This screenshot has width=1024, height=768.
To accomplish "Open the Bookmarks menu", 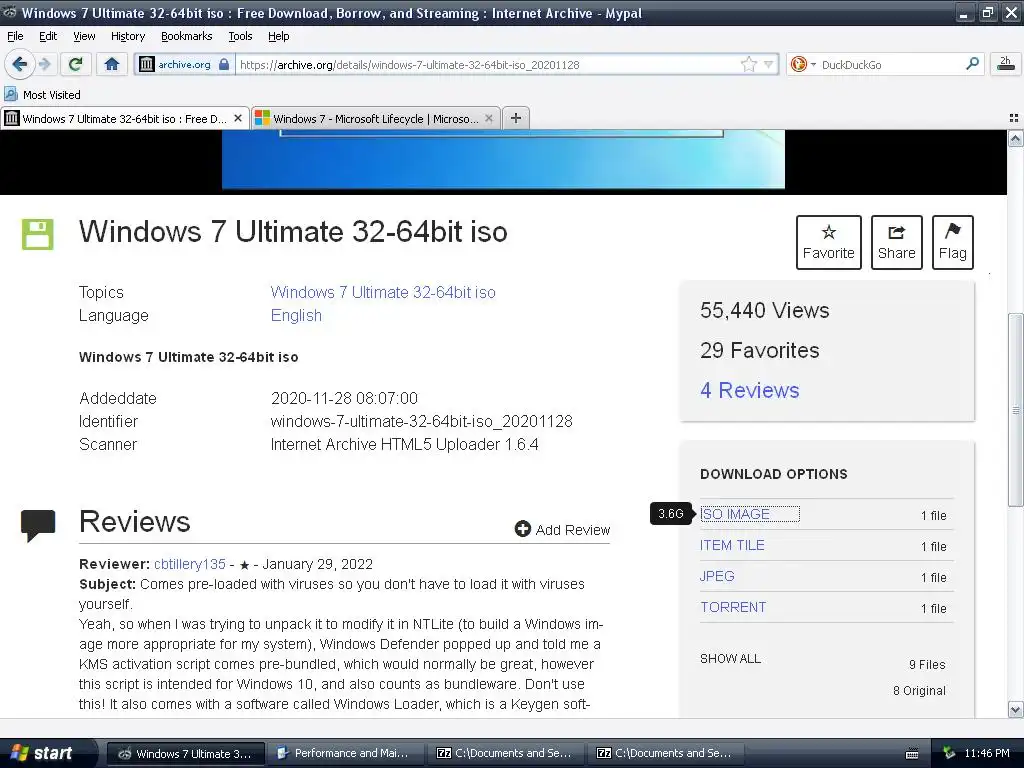I will coord(187,37).
